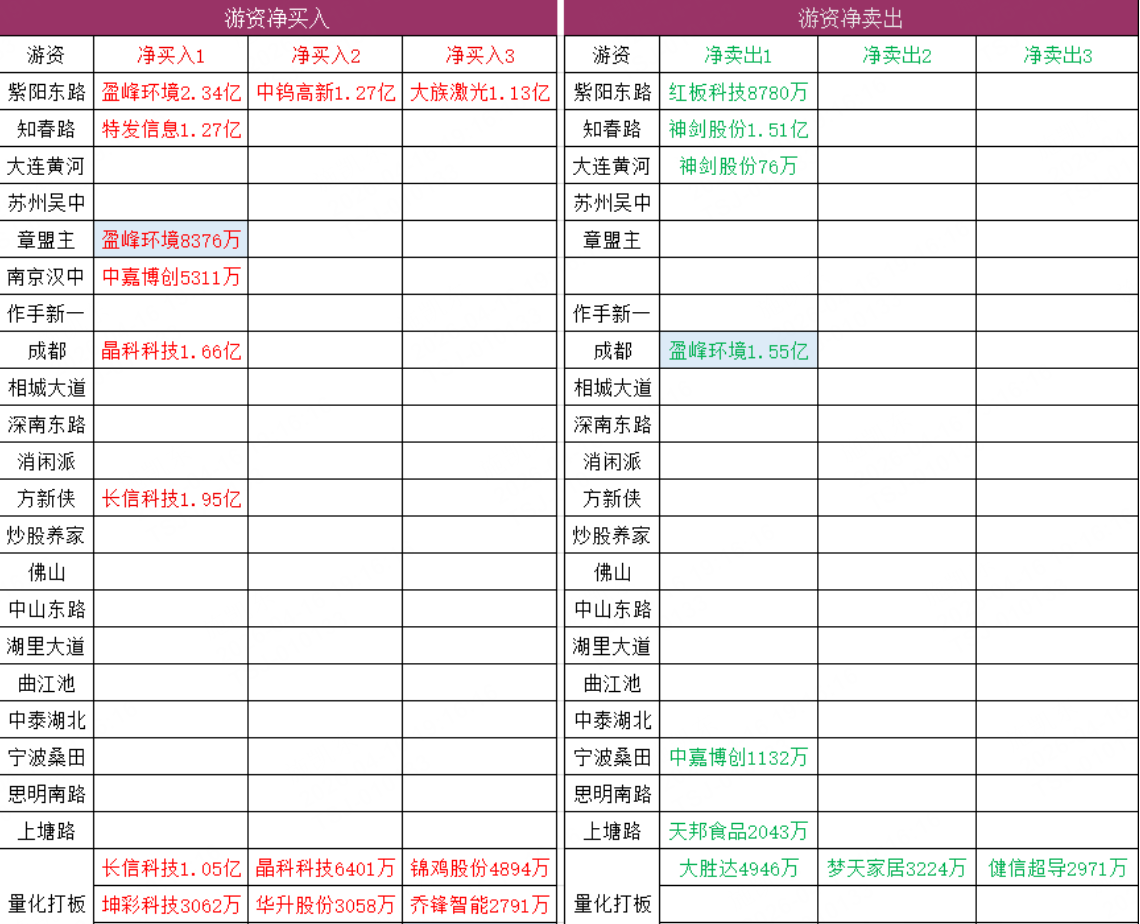Click 相城大道 in the 游资净买入 table

point(47,388)
